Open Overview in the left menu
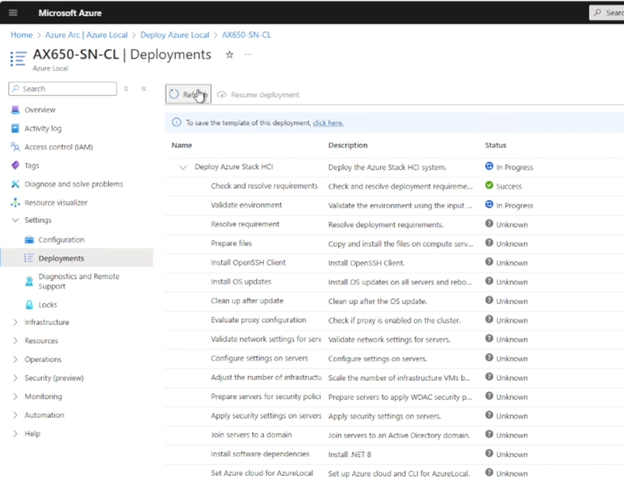Screen dimensions: 624x481 [x=40, y=110]
